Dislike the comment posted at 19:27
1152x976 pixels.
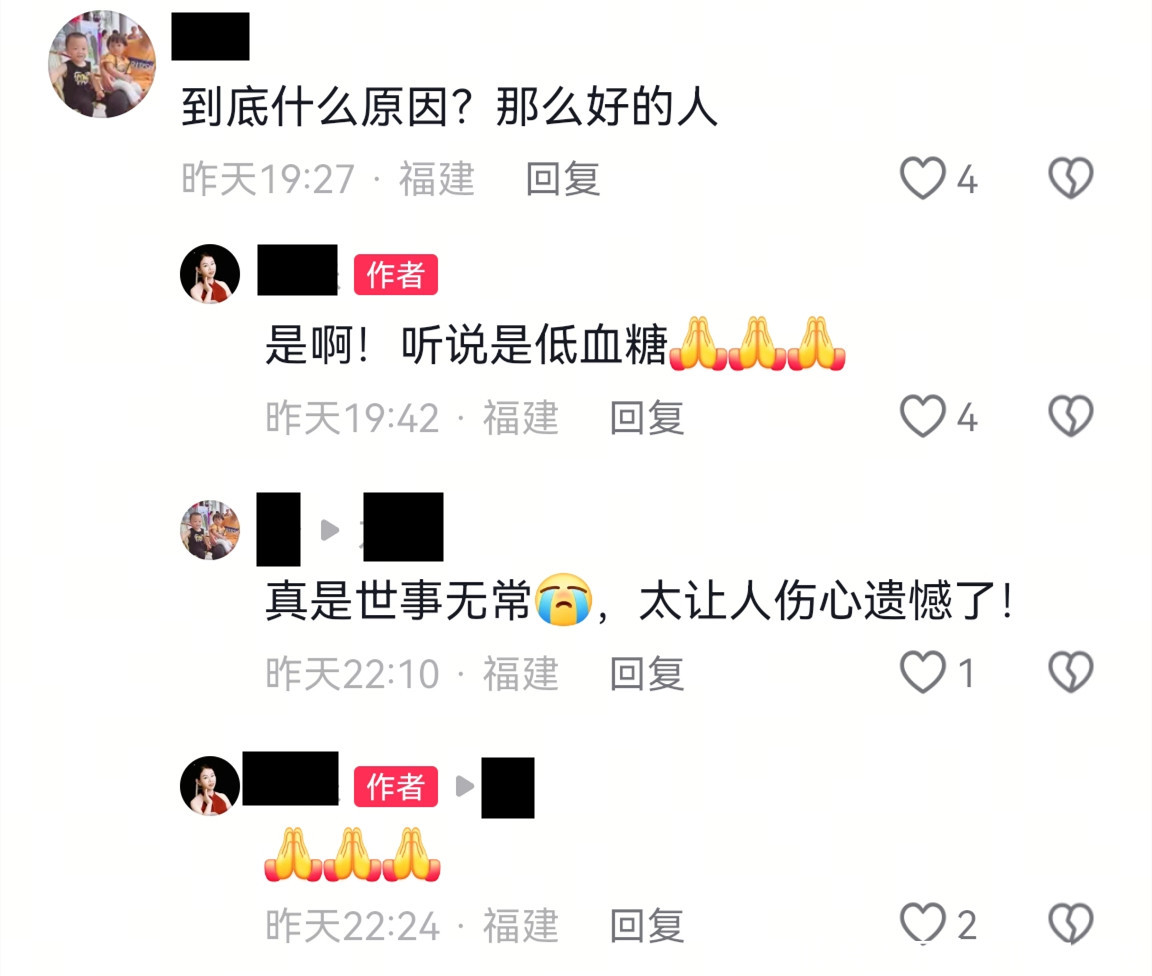click(1070, 178)
